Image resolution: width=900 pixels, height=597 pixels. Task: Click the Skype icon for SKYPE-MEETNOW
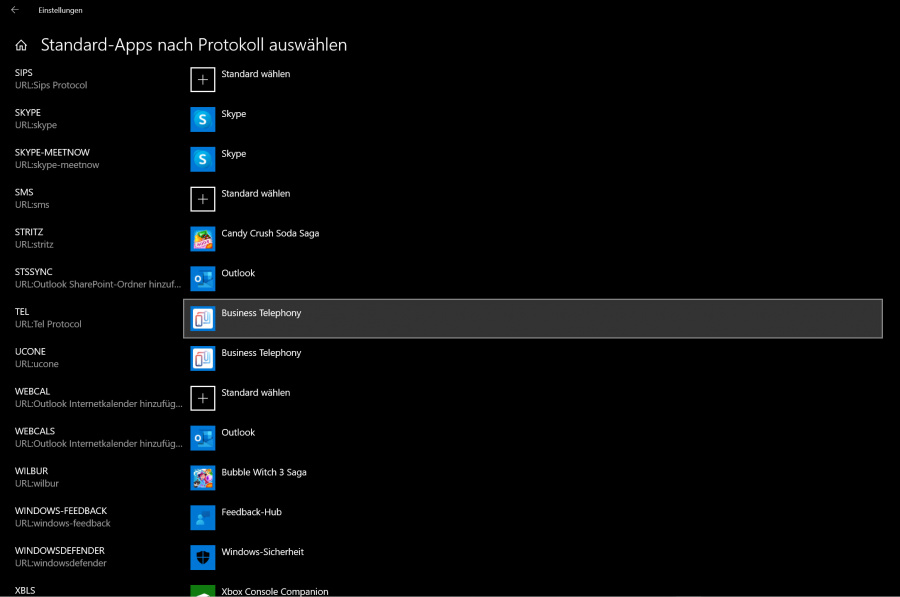(x=203, y=160)
